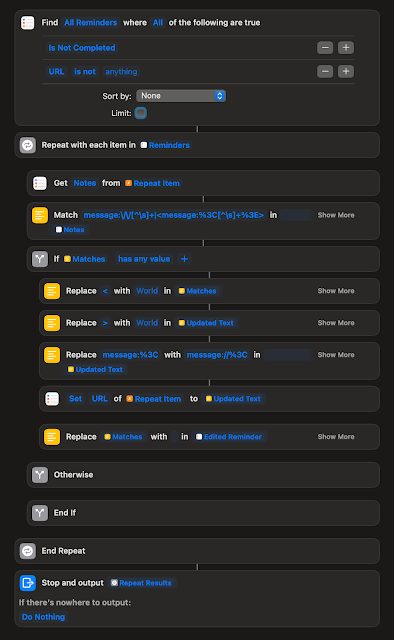Click the Match text action icon
This screenshot has height=640, width=394.
coord(40,215)
